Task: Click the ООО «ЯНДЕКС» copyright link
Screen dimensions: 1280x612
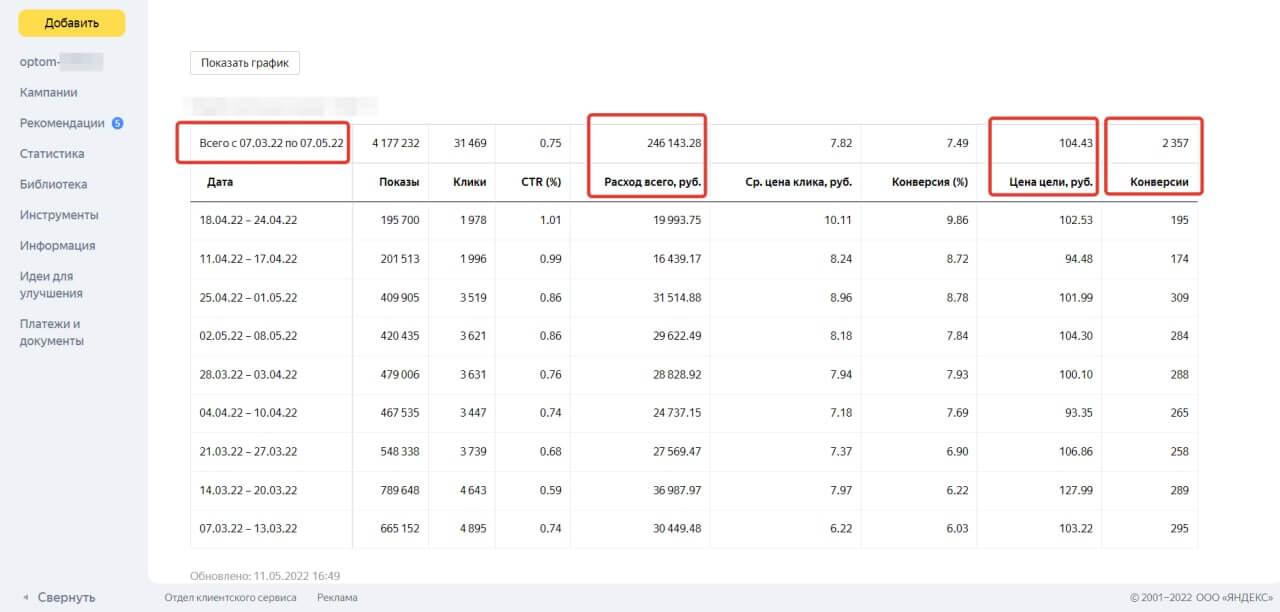Action: click(1235, 597)
